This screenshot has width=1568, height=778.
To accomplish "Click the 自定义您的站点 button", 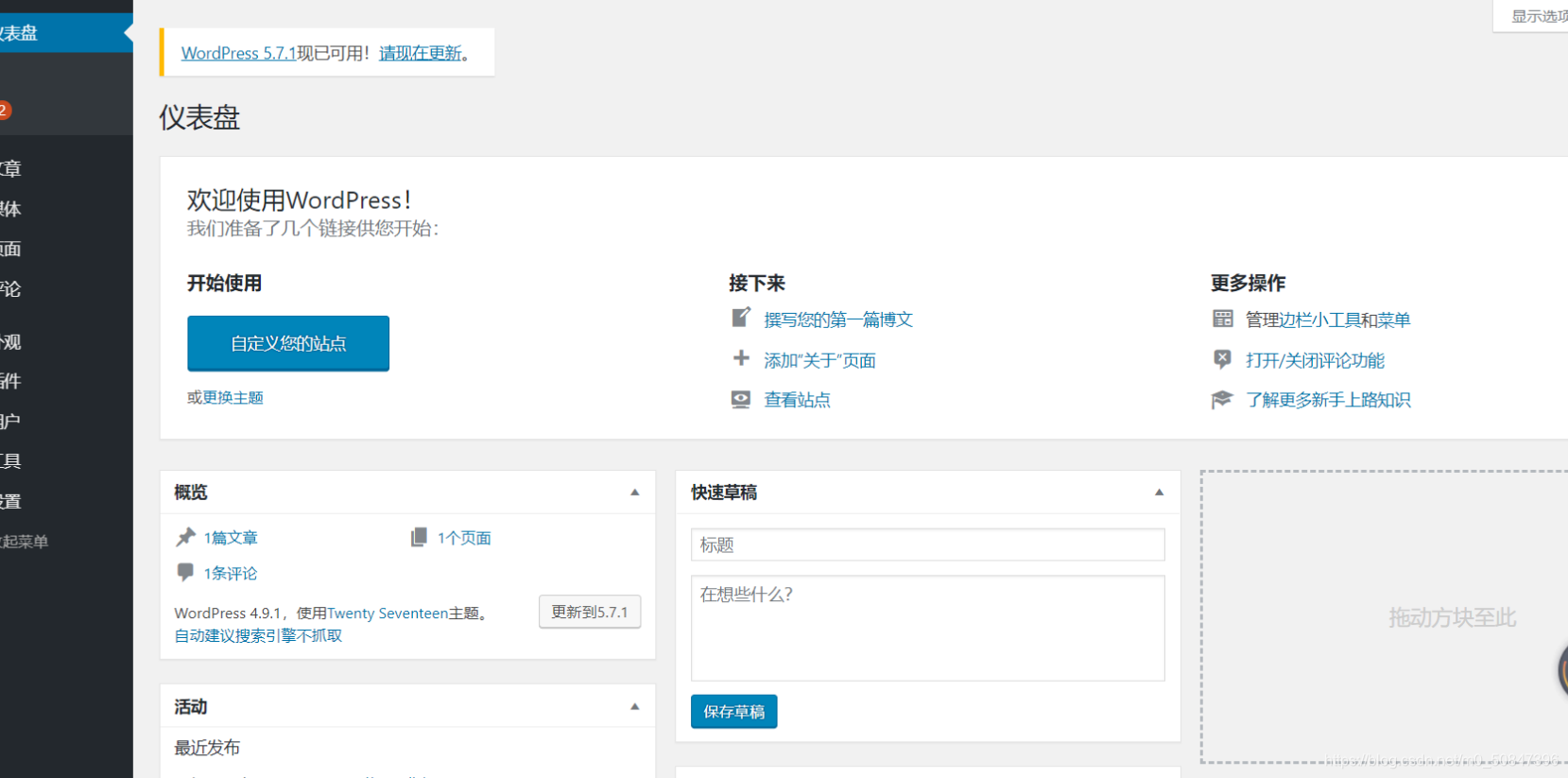I will point(288,343).
